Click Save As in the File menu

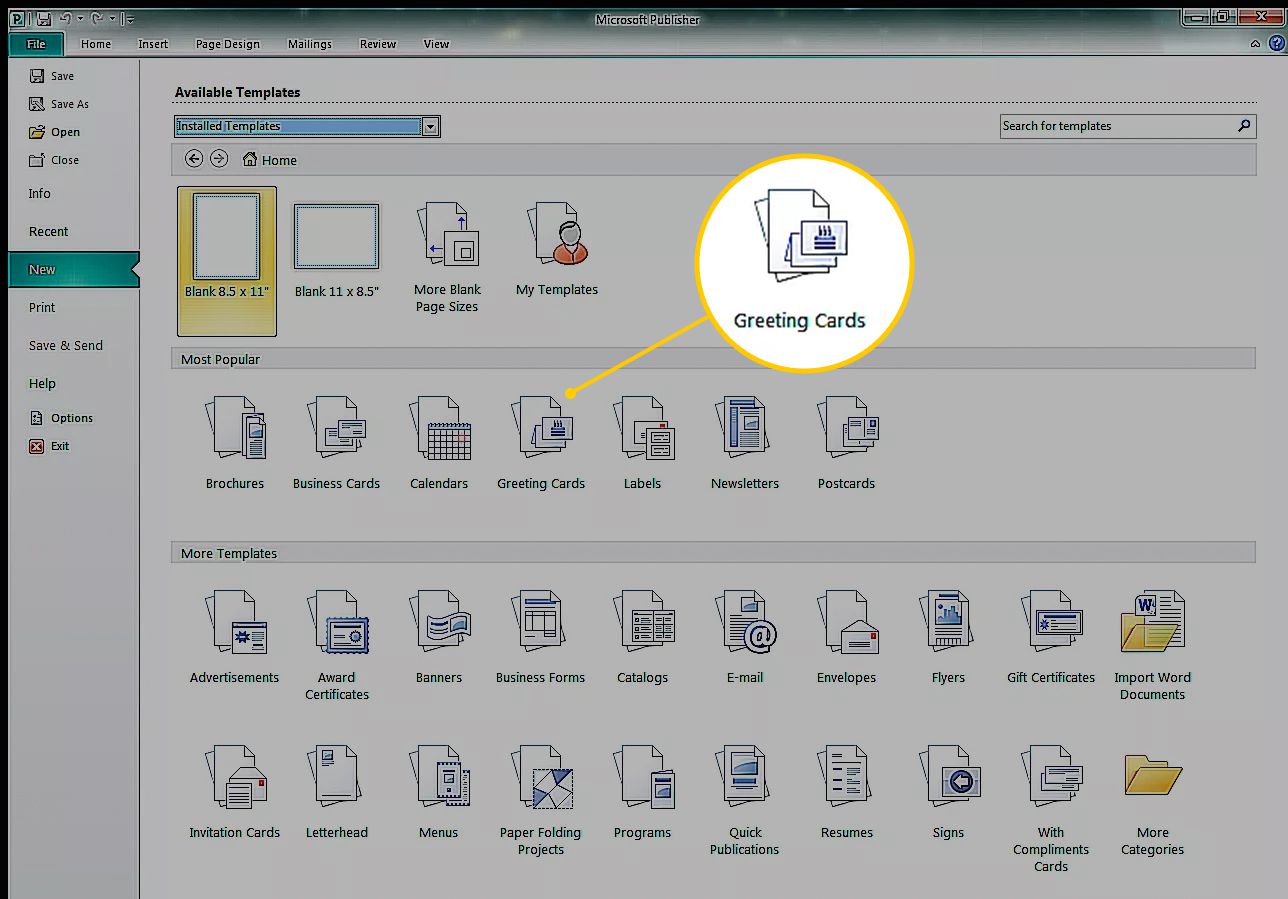click(x=59, y=104)
